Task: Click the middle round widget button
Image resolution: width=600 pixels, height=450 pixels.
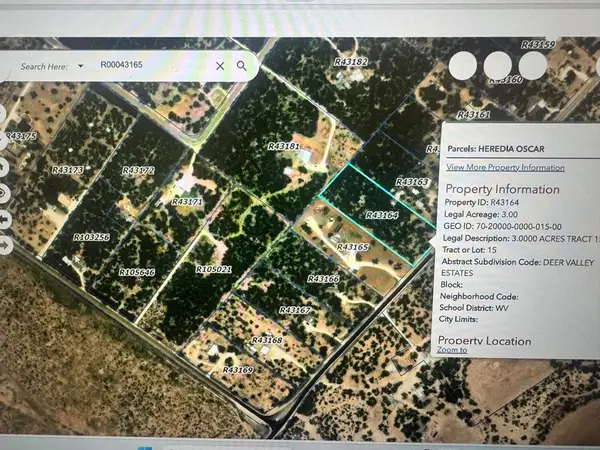Action: pos(497,66)
